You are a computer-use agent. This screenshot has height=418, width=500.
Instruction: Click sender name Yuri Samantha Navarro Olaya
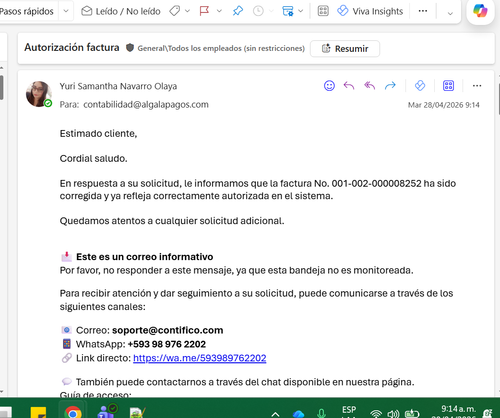click(118, 86)
